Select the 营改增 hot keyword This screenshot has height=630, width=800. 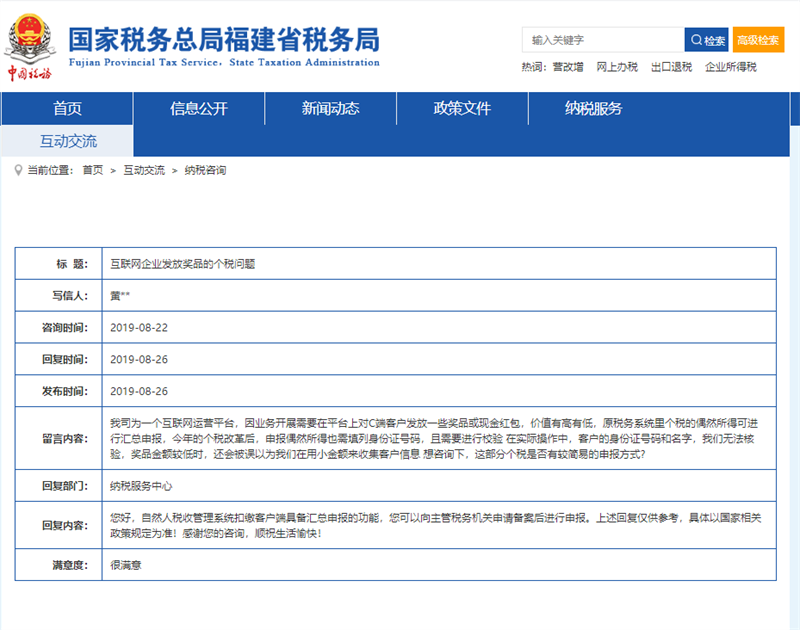tap(567, 67)
